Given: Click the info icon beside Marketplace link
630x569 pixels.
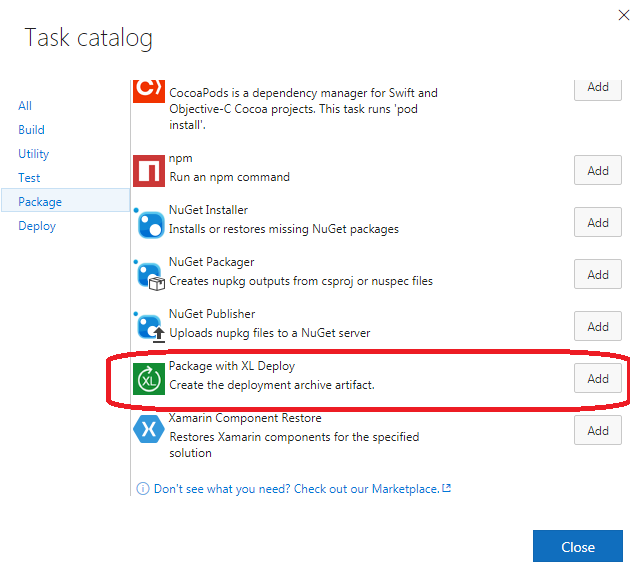Looking at the screenshot, I should click(x=143, y=489).
